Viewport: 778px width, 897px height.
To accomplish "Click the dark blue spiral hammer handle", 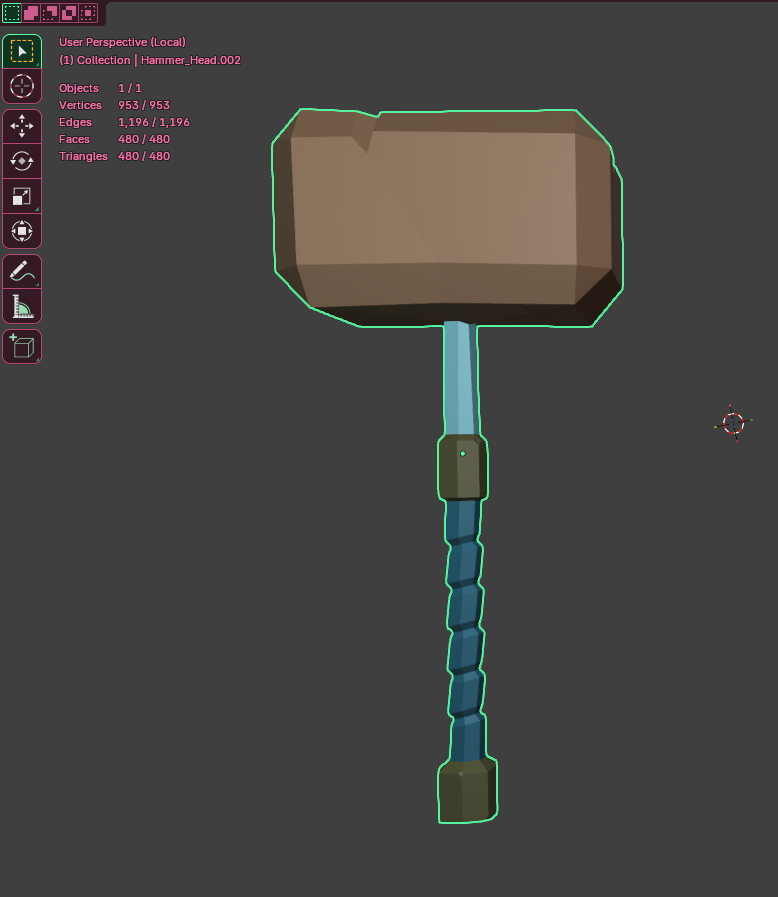I will 465,629.
